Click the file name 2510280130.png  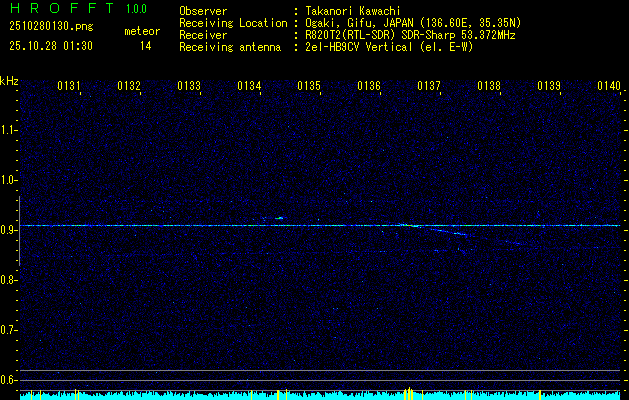(51, 26)
